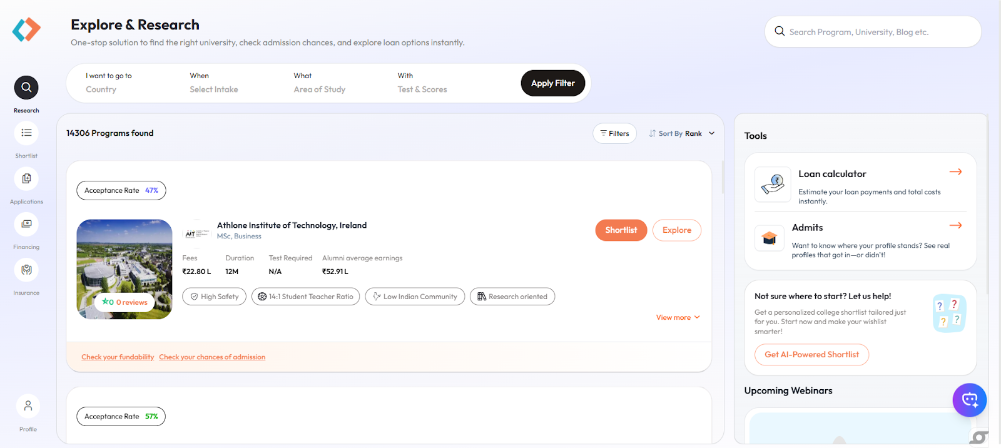This screenshot has width=1001, height=448.
Task: Select the Profile label in sidebar
Action: pos(27,429)
